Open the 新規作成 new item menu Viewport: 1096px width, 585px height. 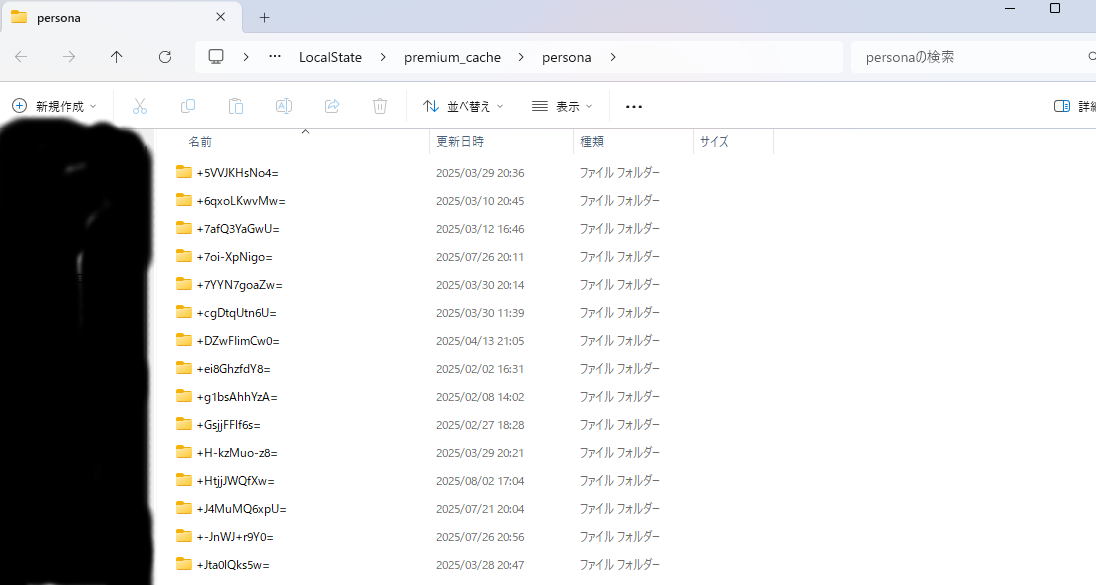point(55,106)
